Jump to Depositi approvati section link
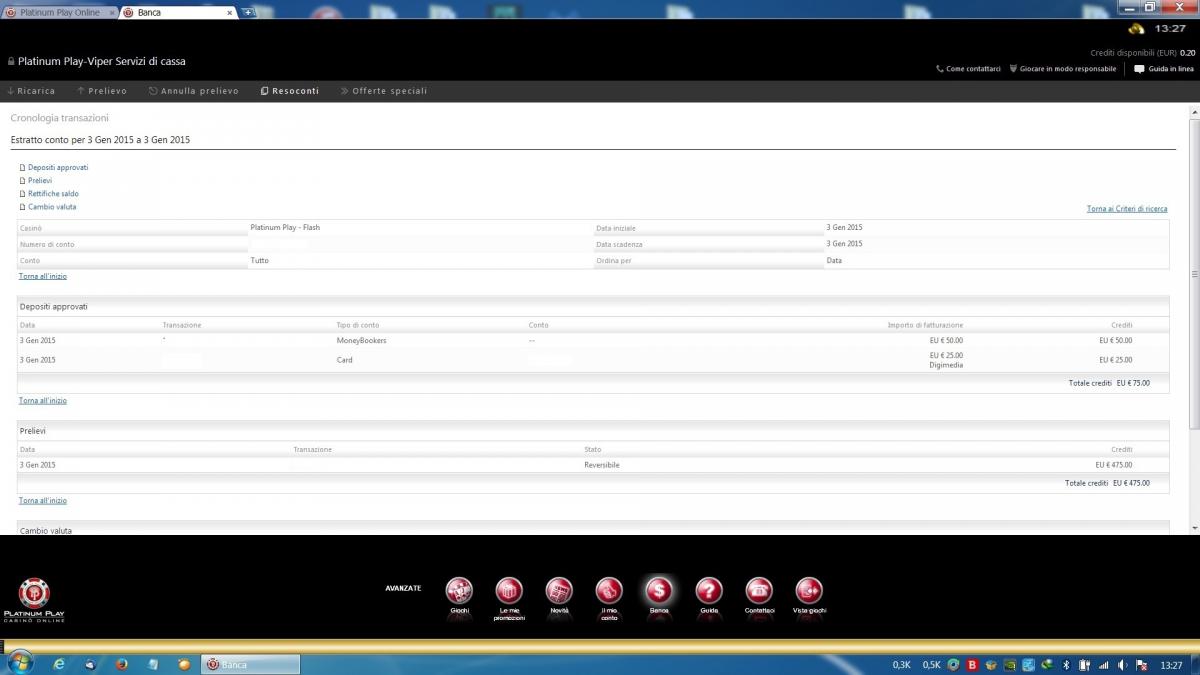The height and width of the screenshot is (675, 1200). pyautogui.click(x=58, y=168)
